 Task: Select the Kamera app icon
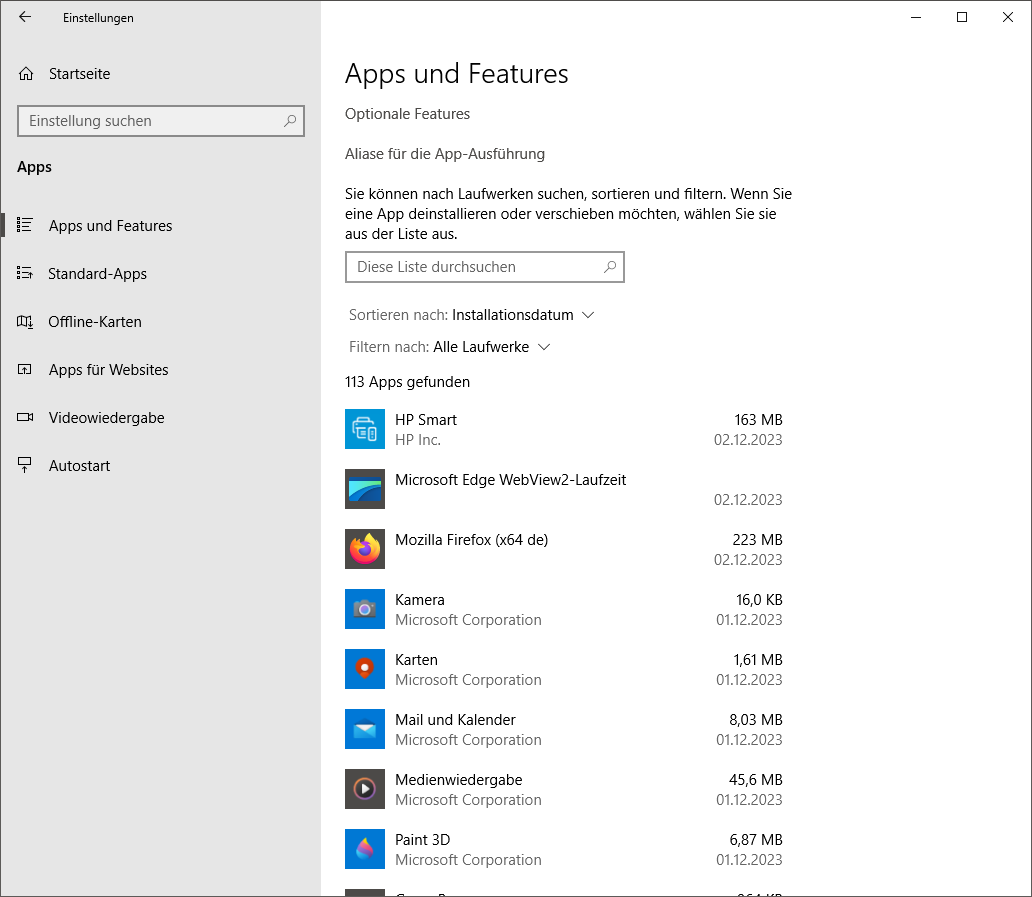coord(365,609)
